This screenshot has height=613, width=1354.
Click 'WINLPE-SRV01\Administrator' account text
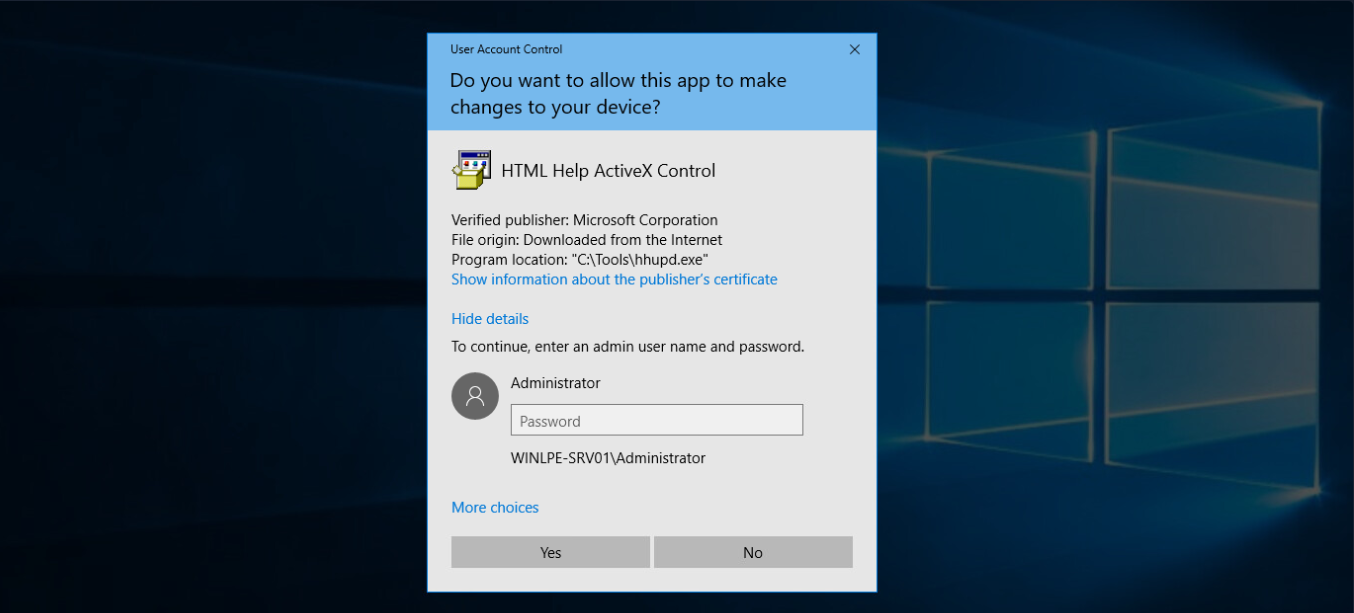coord(608,458)
